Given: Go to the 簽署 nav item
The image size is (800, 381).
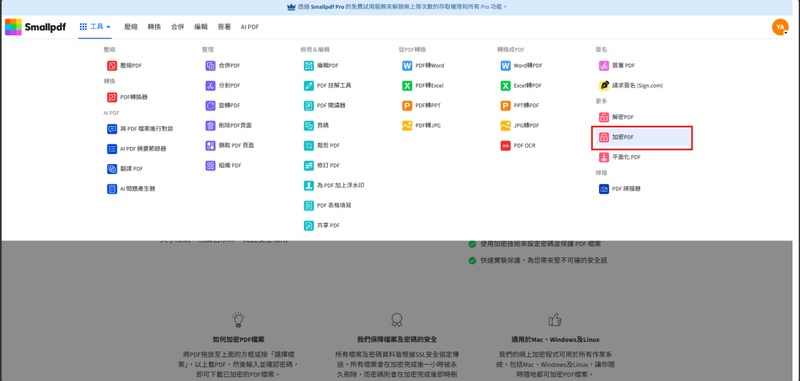Looking at the screenshot, I should [x=224, y=27].
